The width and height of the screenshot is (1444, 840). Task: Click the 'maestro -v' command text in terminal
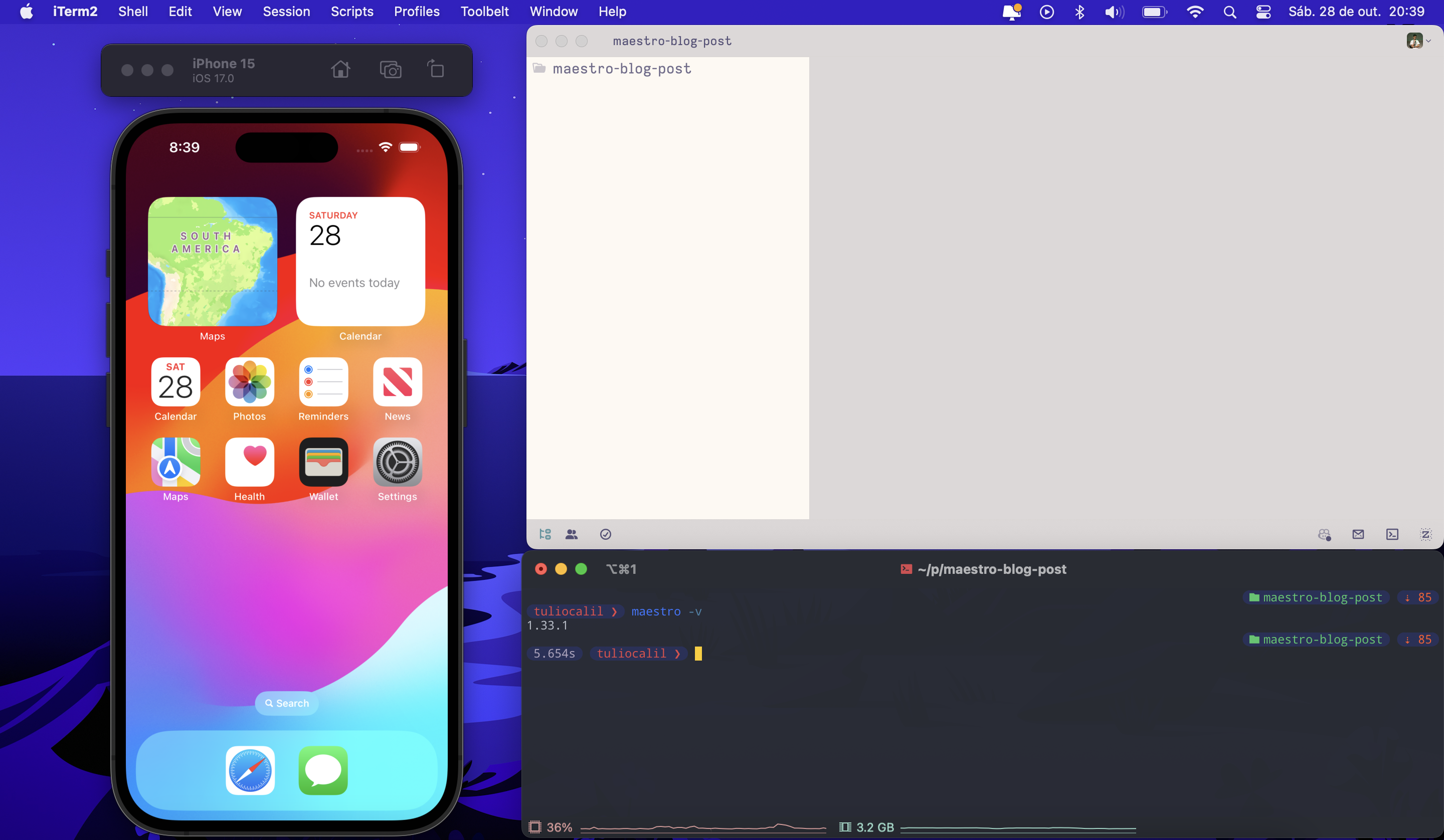[666, 611]
